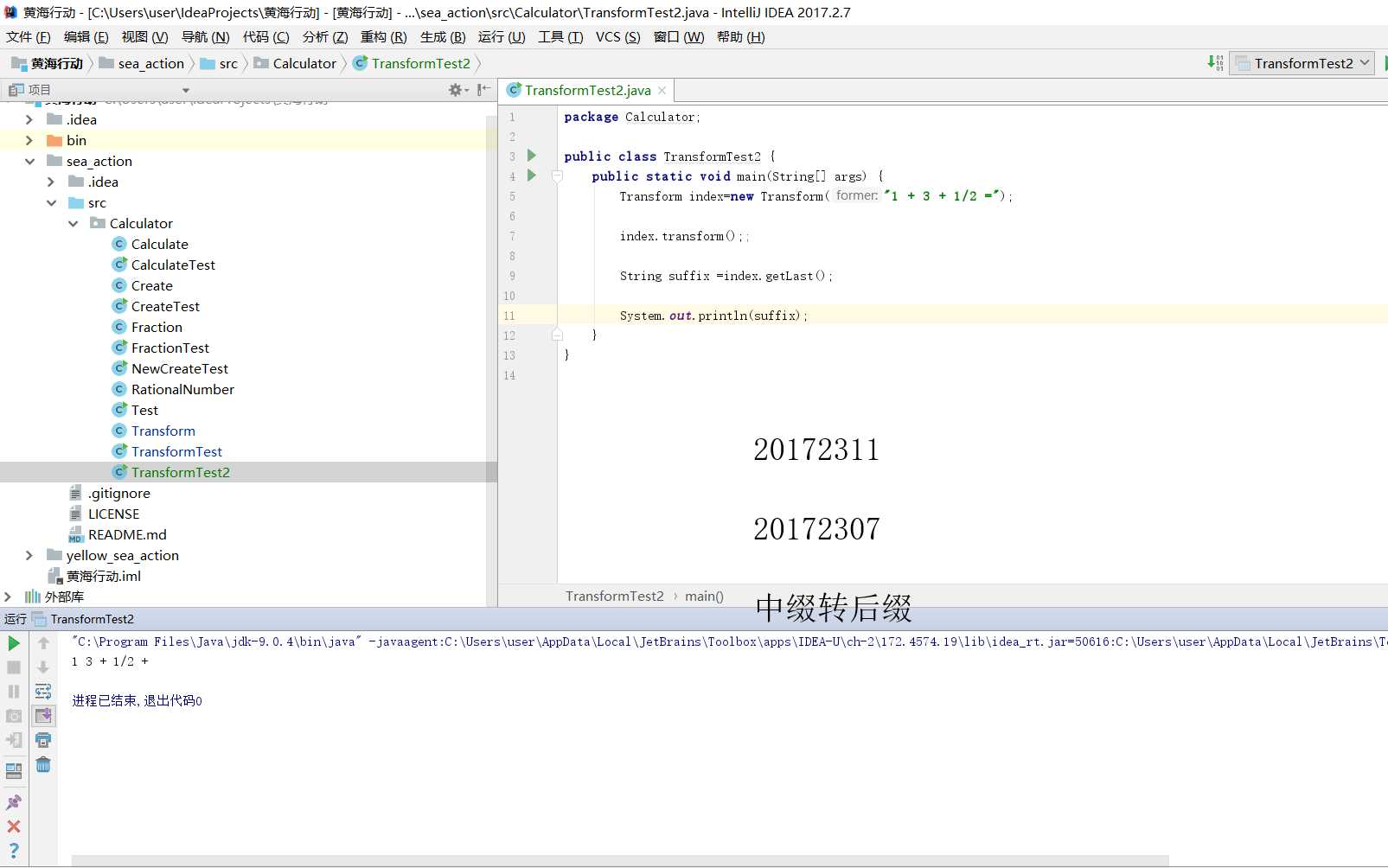Viewport: 1388px width, 868px height.
Task: Open the 编辑 (E) menu
Action: pos(86,37)
